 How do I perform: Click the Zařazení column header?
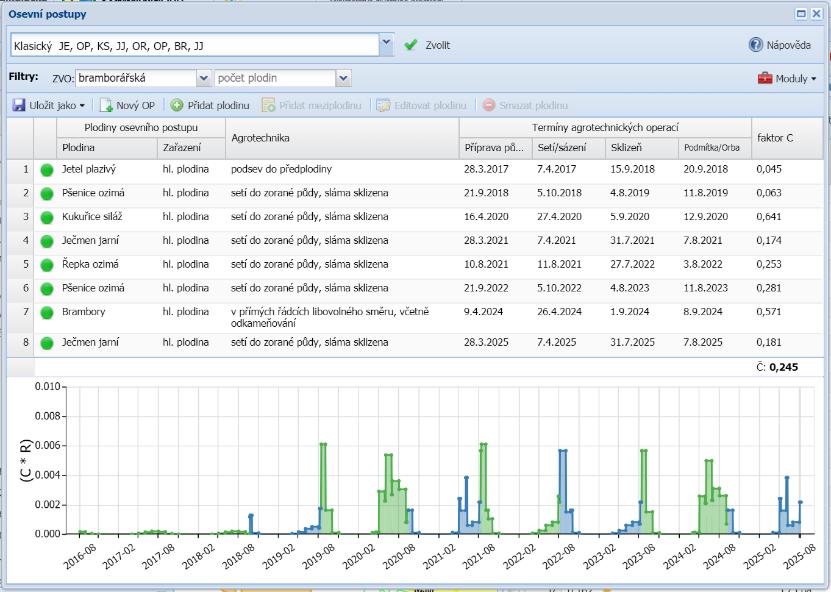click(x=191, y=148)
